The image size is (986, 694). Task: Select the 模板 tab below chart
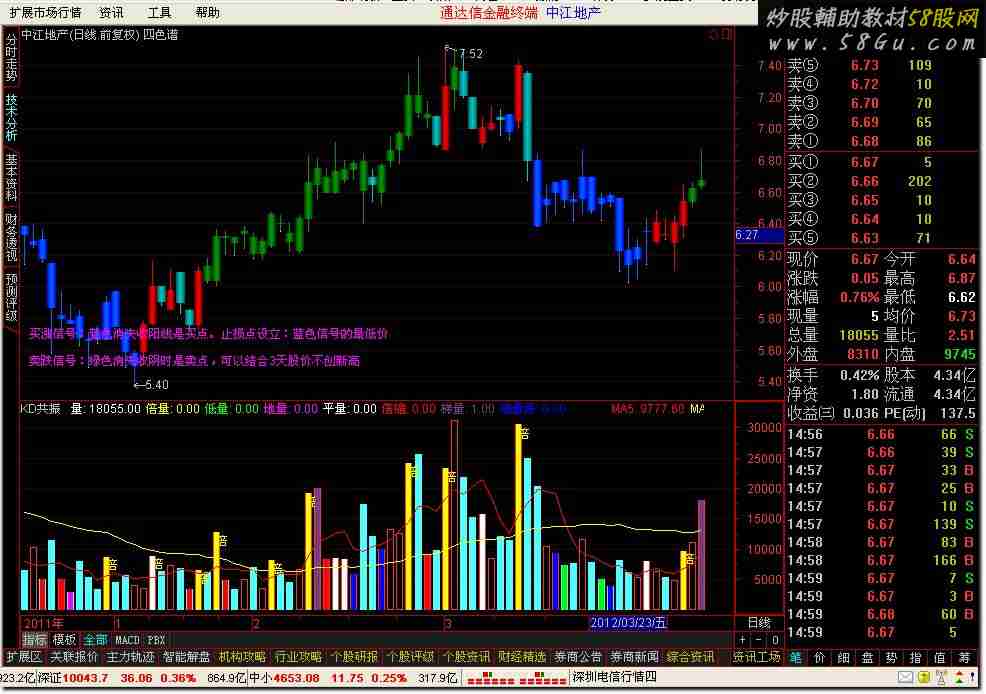coord(64,640)
